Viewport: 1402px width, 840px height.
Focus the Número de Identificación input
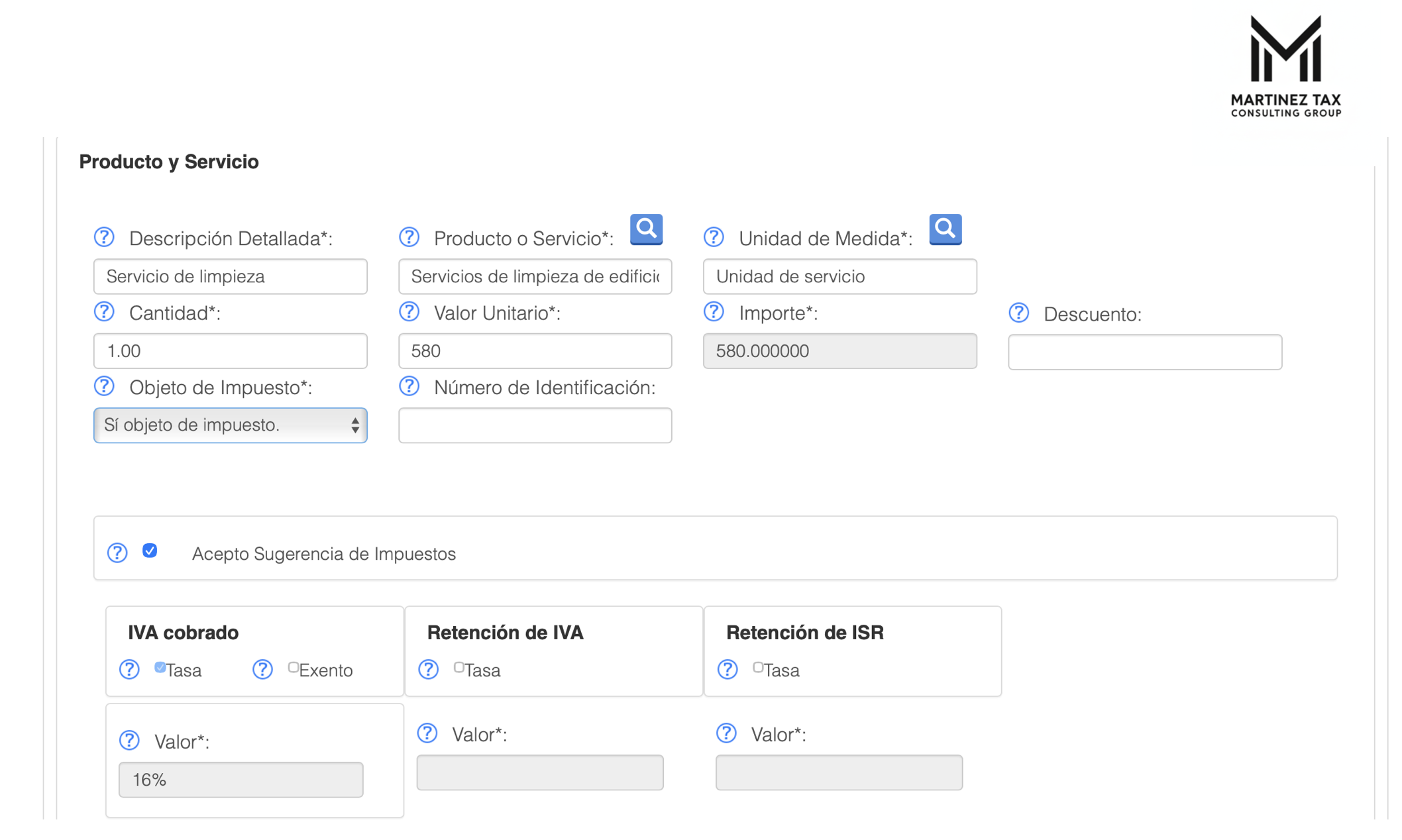coord(535,425)
